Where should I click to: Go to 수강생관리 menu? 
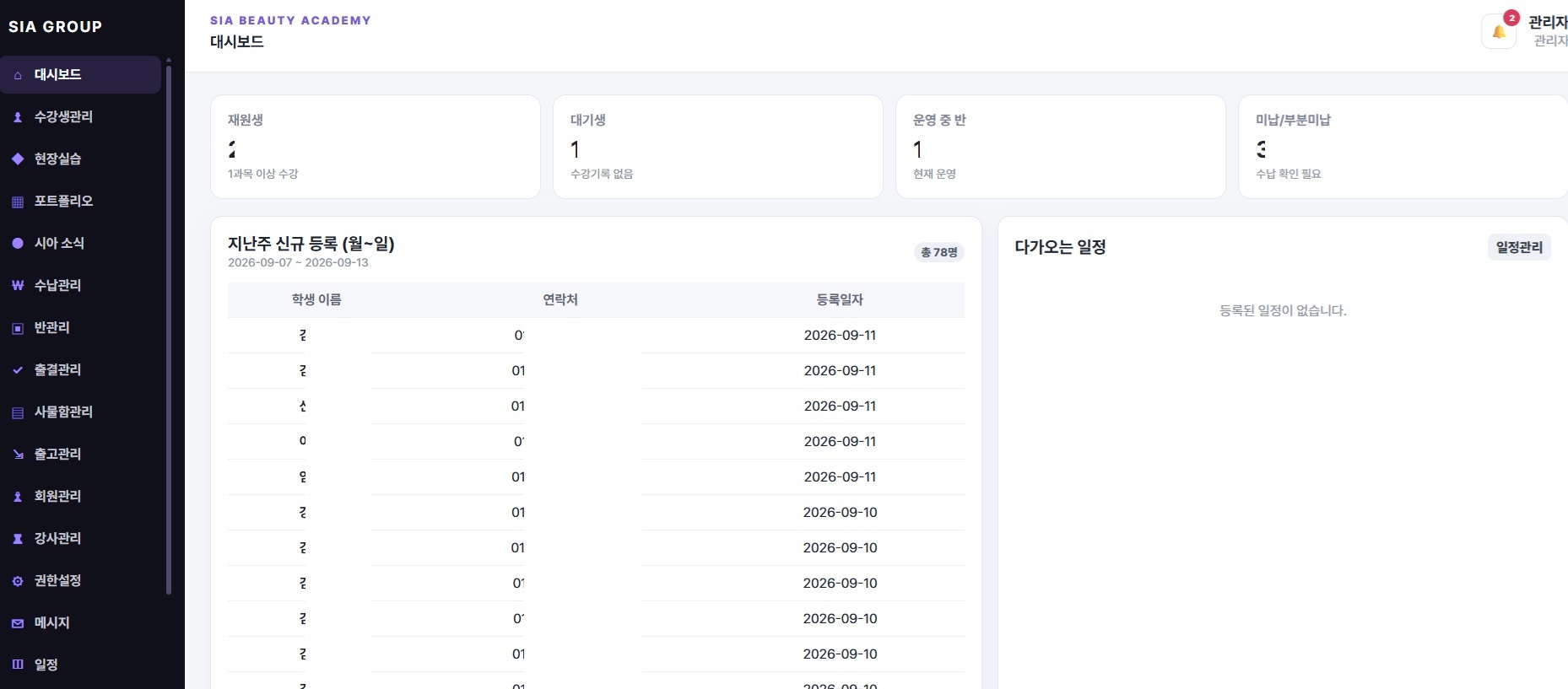[80, 116]
